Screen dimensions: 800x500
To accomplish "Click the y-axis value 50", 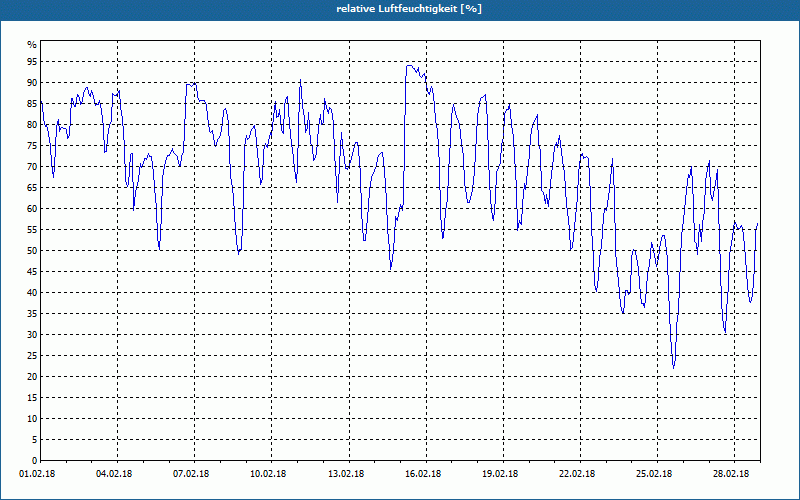I will [x=32, y=251].
